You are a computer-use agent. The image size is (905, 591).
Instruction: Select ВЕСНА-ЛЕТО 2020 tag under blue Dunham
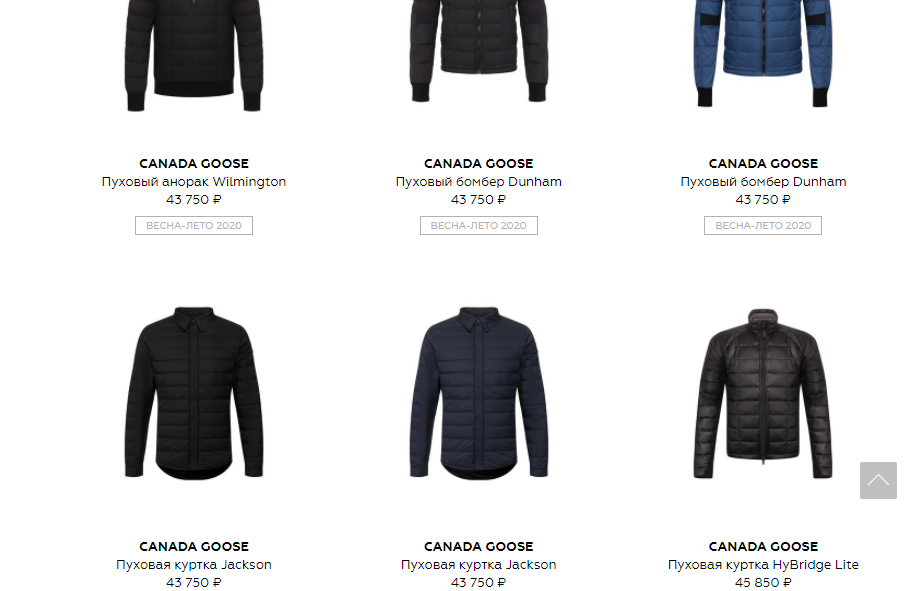tap(763, 226)
